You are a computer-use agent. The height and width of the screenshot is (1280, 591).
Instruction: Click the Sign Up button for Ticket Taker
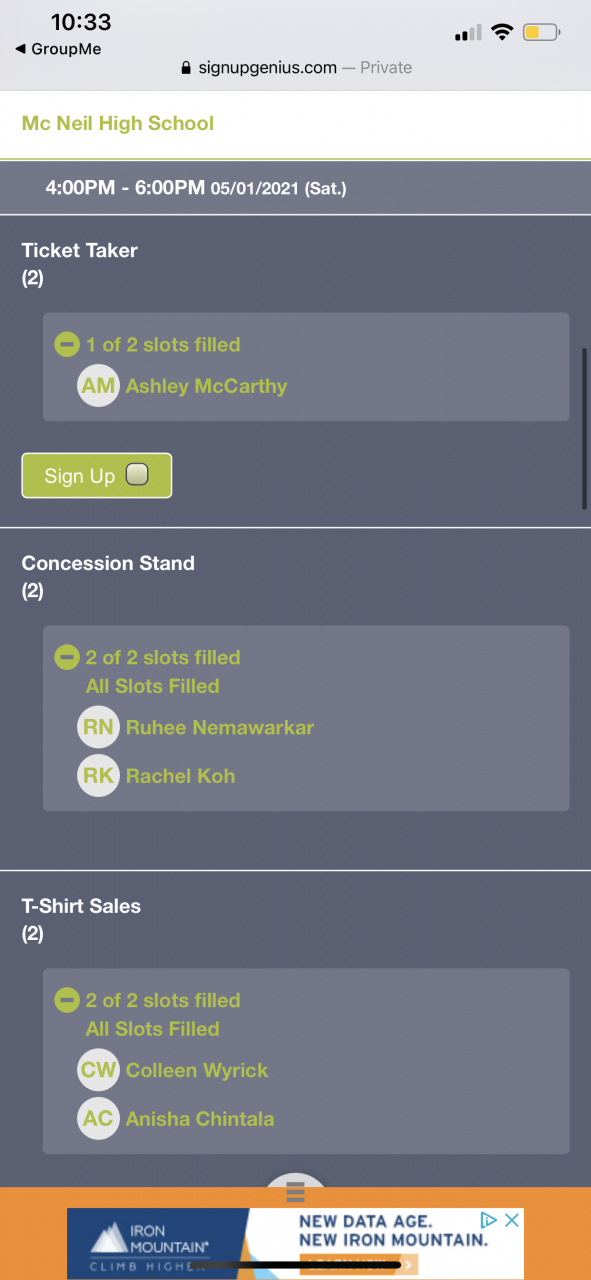click(x=97, y=476)
